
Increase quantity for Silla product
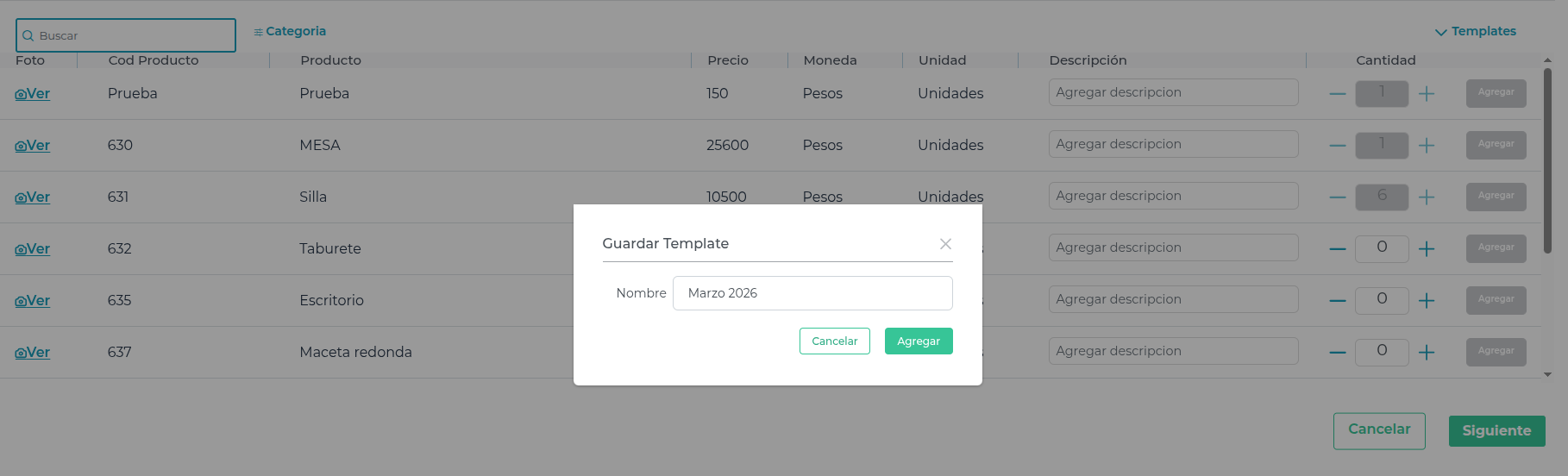[x=1427, y=197]
